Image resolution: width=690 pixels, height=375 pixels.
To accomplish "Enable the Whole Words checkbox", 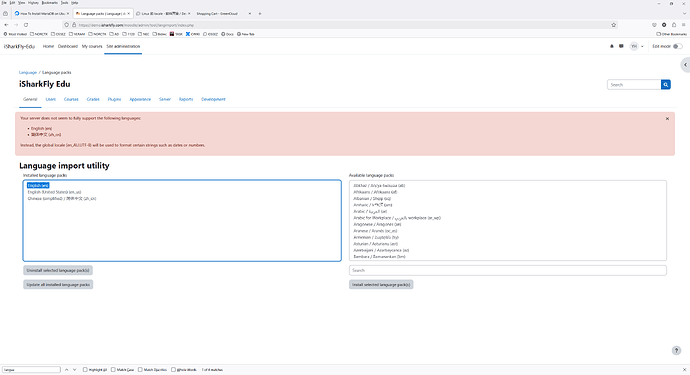I will (x=173, y=370).
